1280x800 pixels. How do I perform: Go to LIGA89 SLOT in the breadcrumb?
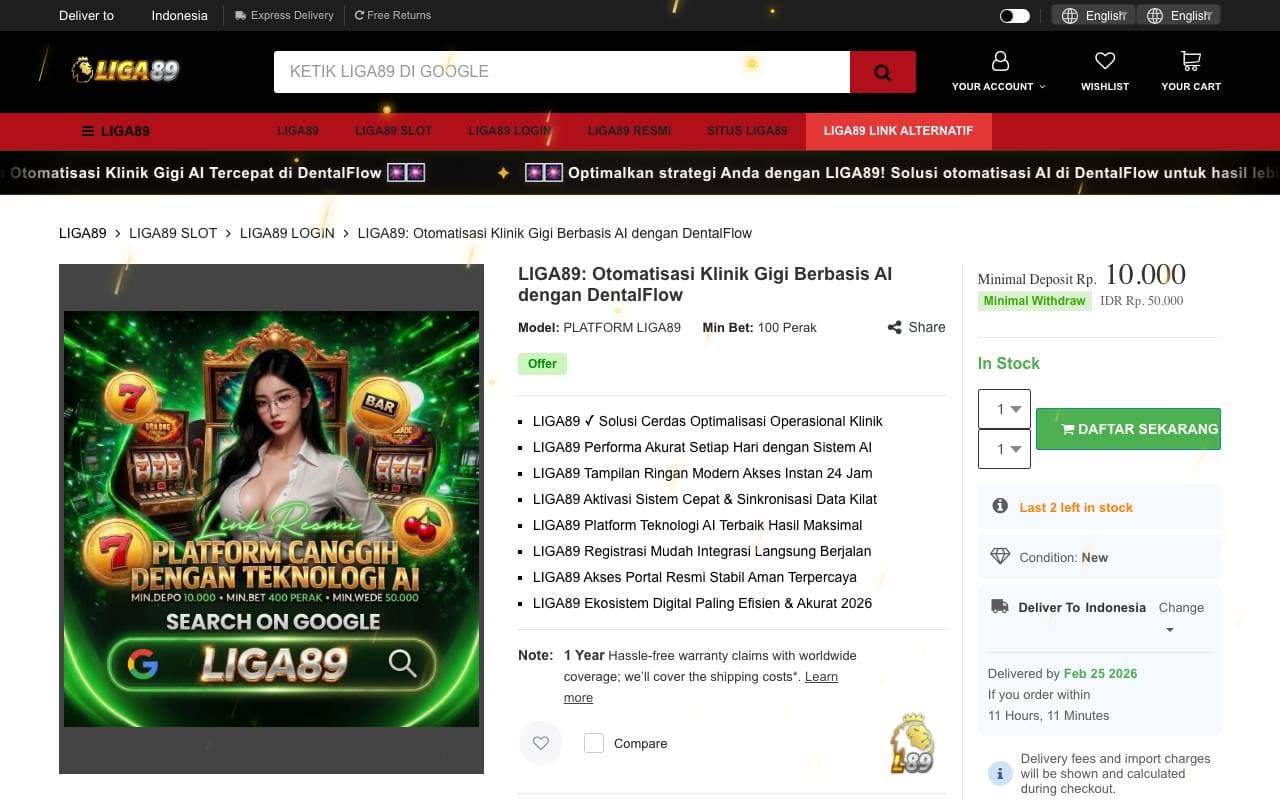(x=173, y=233)
